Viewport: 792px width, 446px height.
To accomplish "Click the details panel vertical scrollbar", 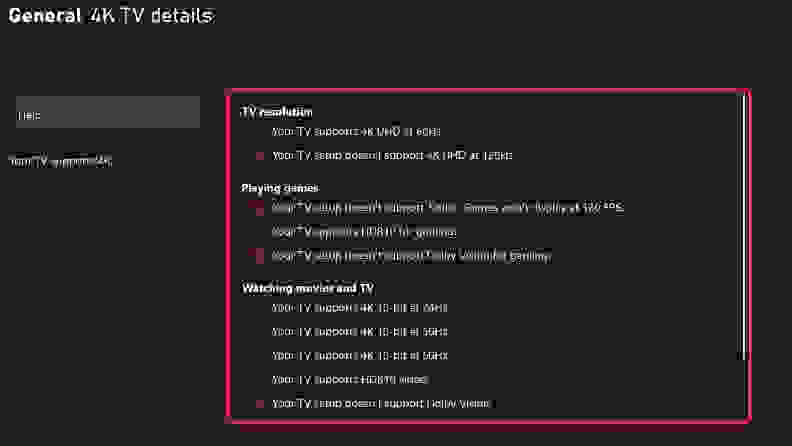I will coord(743,225).
